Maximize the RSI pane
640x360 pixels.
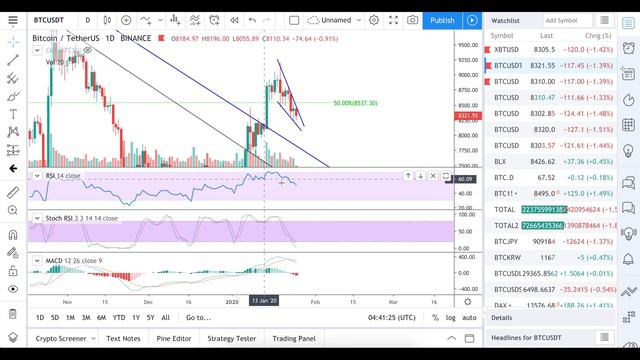tap(446, 176)
